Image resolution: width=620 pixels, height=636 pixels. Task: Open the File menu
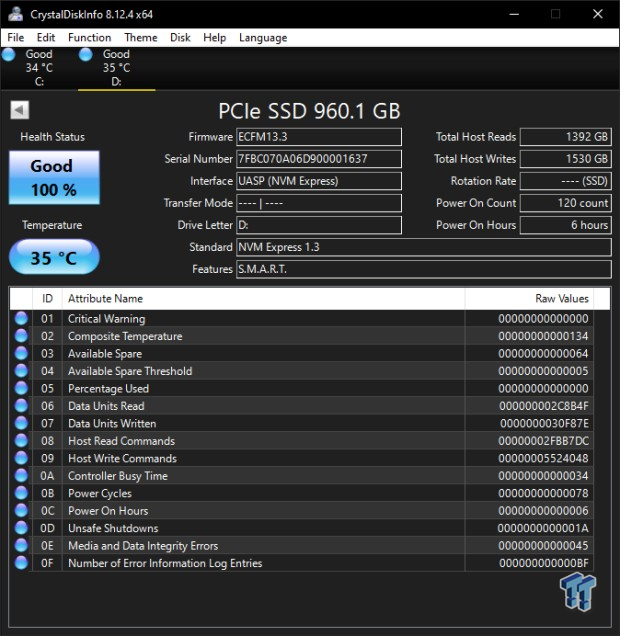(15, 37)
